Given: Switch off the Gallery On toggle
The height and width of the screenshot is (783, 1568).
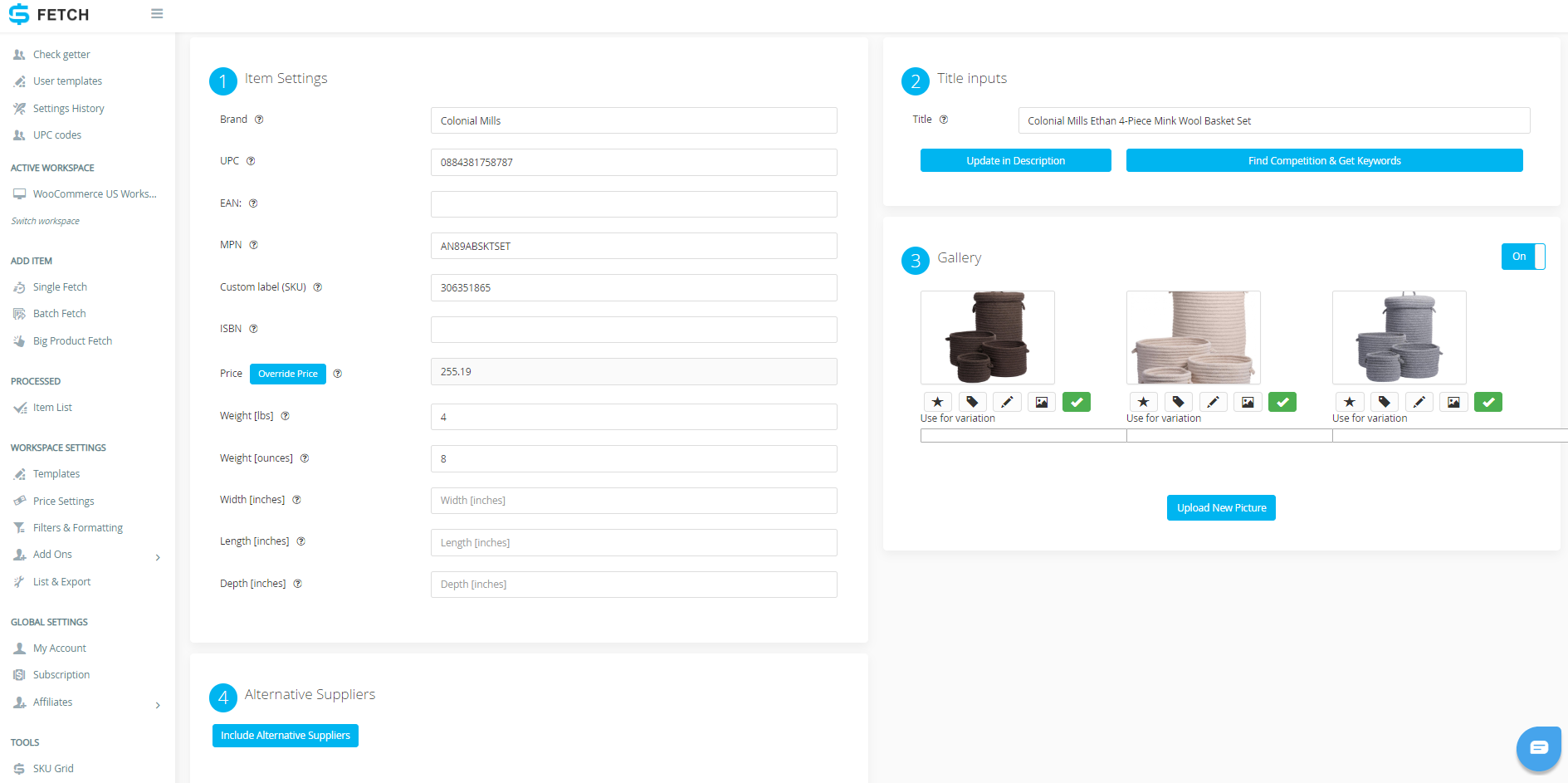Looking at the screenshot, I should [x=1523, y=257].
